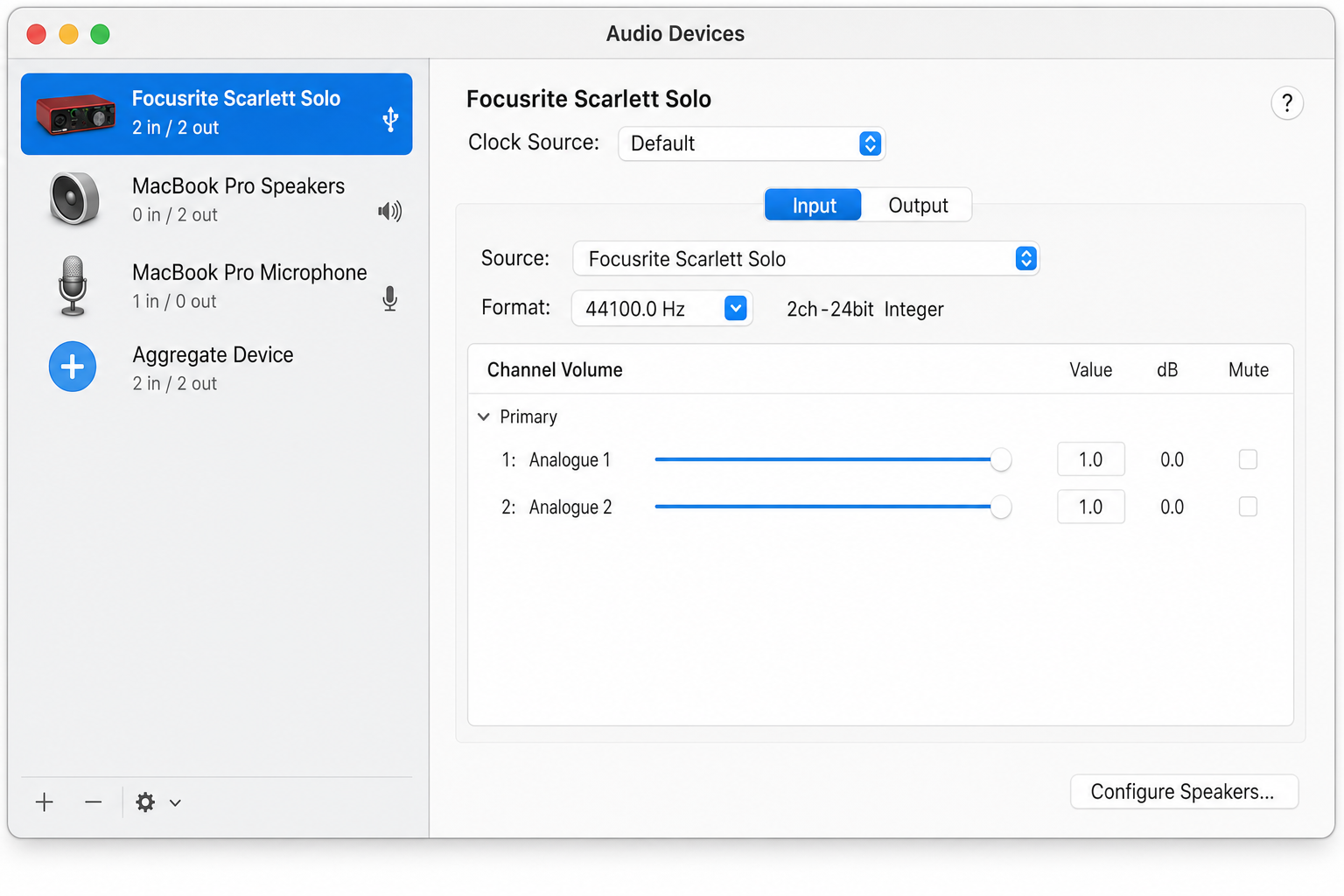Click the Focusrite Scarlett Solo device thumbnail
This screenshot has width=1344, height=896.
coord(75,114)
